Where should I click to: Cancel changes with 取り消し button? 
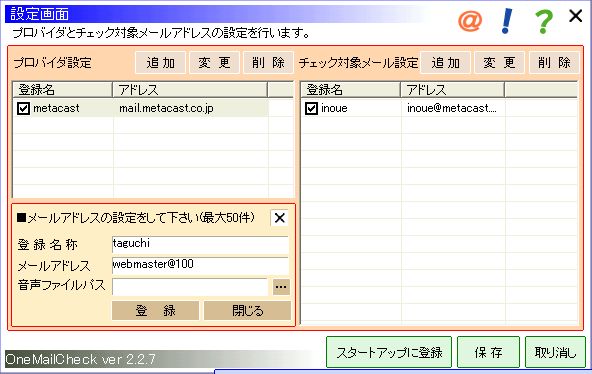pos(555,352)
